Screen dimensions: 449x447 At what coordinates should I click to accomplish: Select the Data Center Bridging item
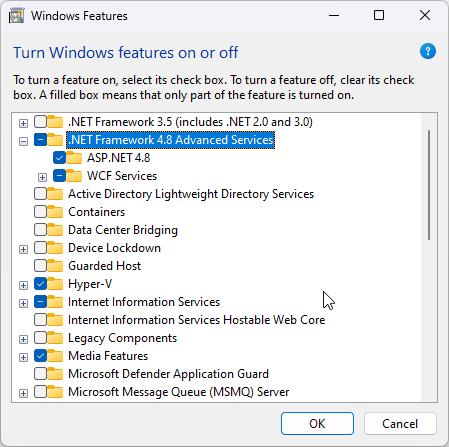click(123, 230)
